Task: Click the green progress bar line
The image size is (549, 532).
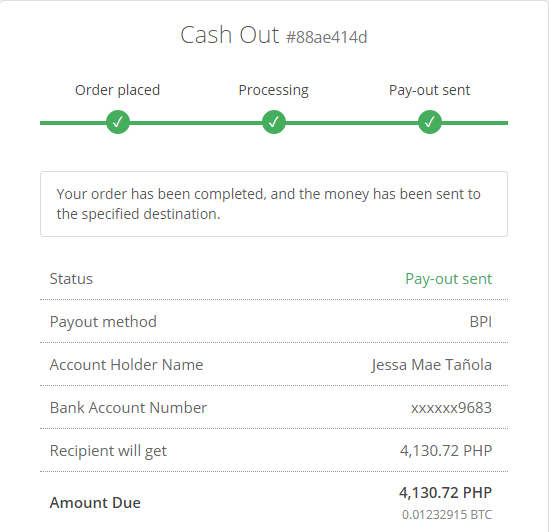Action: pyautogui.click(x=274, y=123)
